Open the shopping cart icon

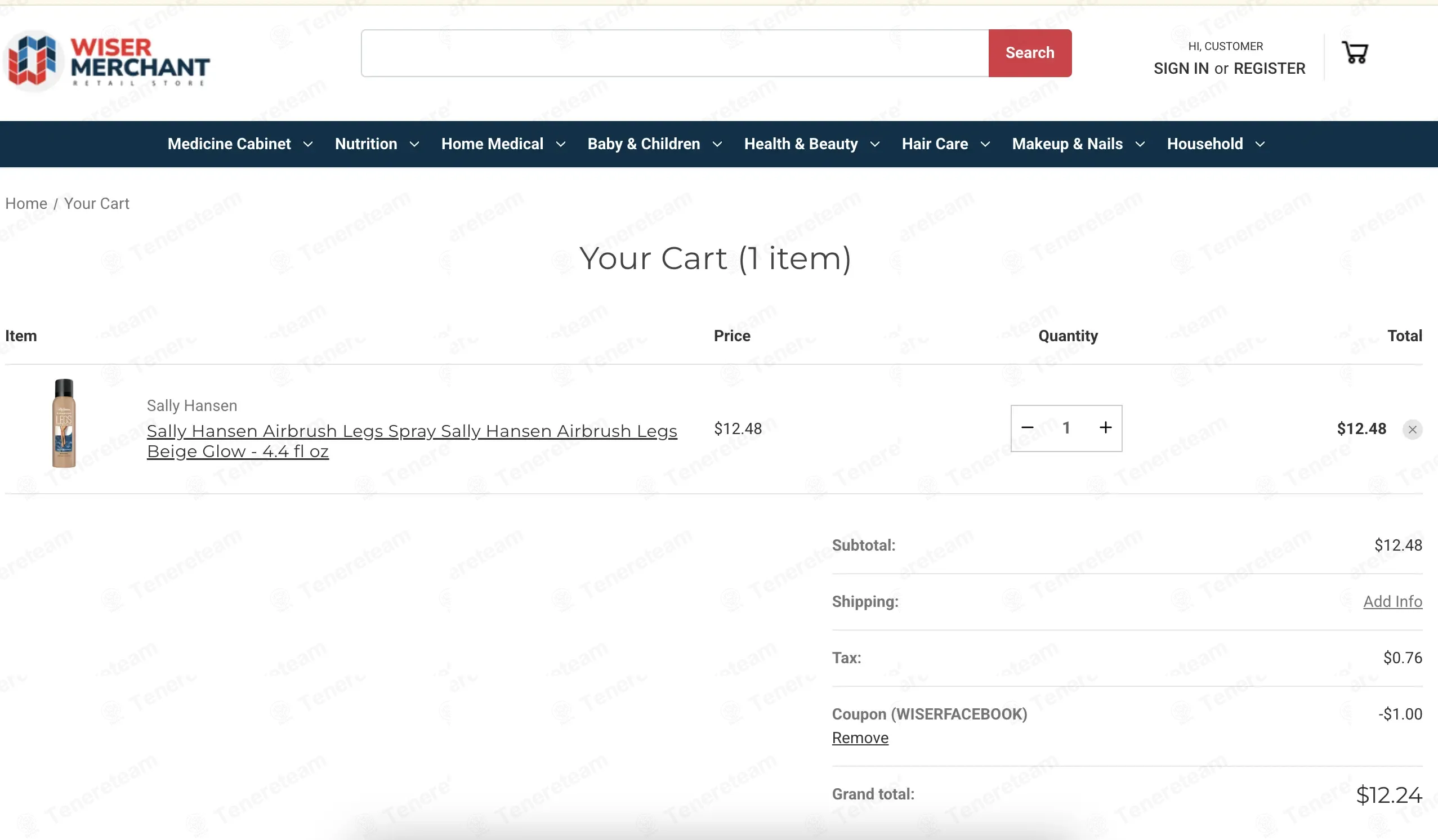[x=1355, y=52]
